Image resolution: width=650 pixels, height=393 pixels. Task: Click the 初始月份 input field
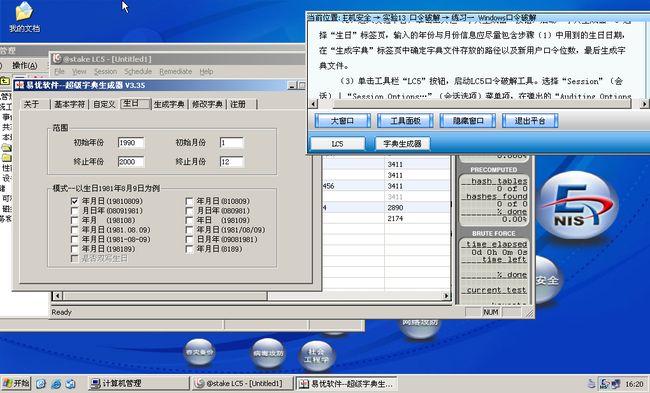[x=232, y=143]
